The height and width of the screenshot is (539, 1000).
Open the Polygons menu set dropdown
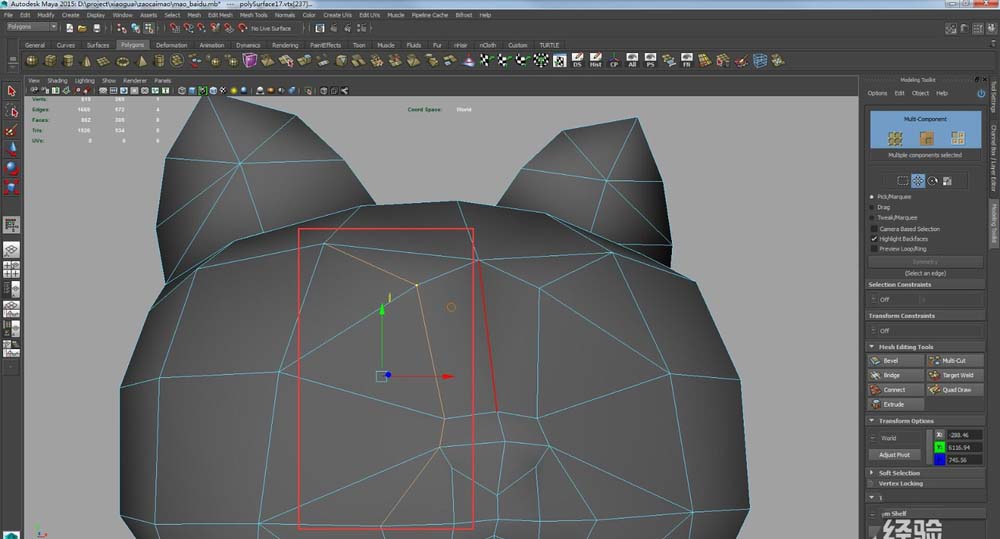point(32,27)
